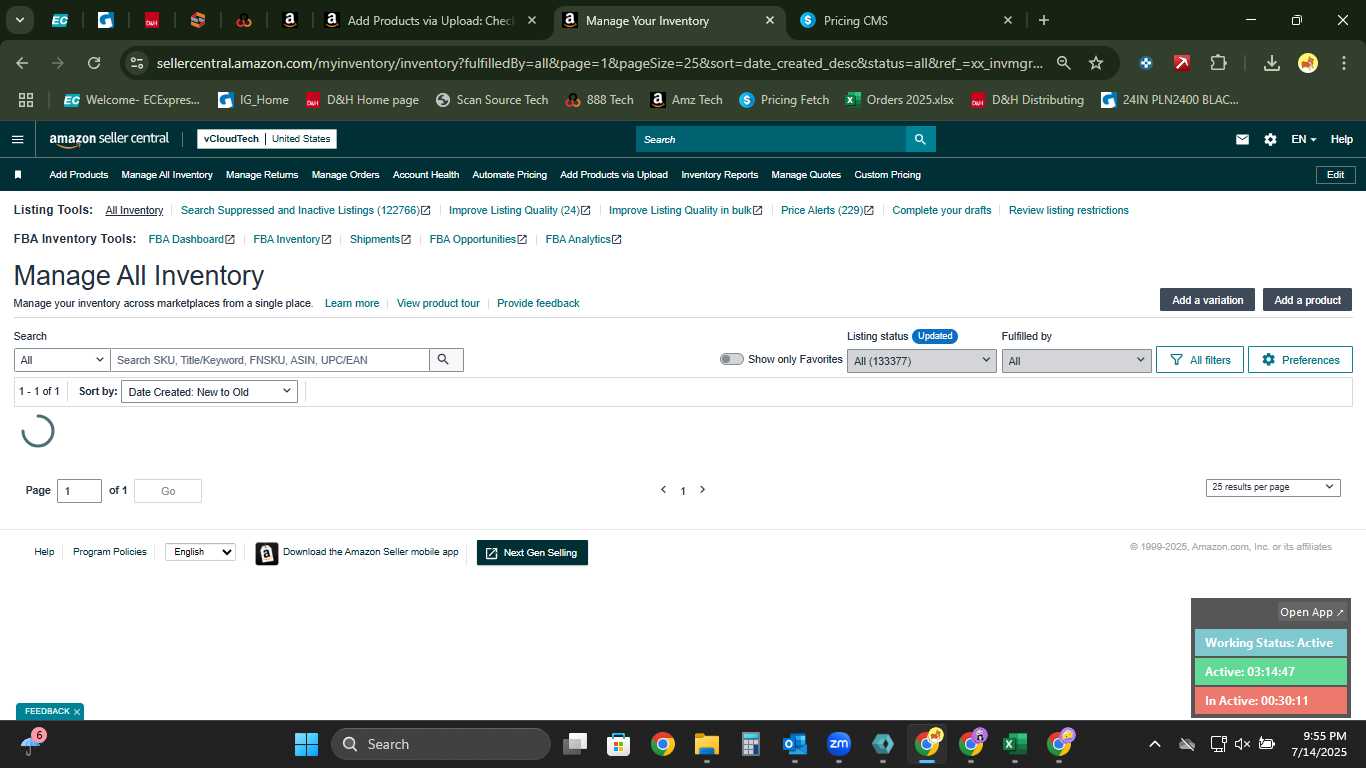Open All filters panel
The image size is (1366, 768).
coord(1200,360)
